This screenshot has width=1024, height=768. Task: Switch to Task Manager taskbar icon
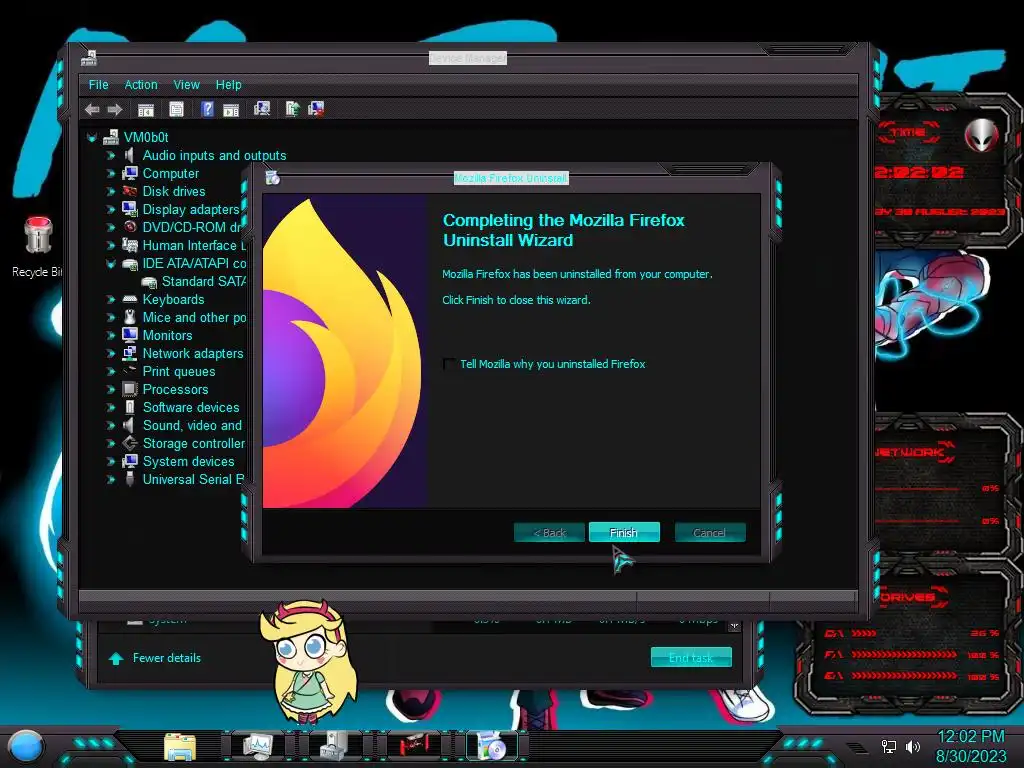257,746
